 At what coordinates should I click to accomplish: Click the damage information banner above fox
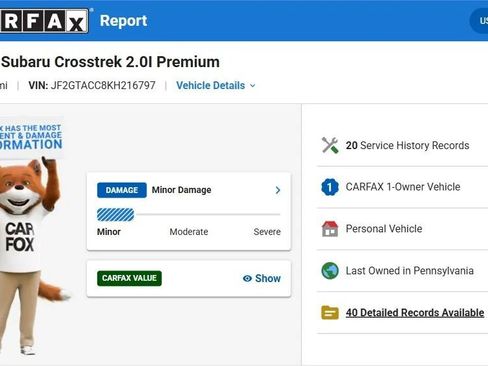(31, 137)
